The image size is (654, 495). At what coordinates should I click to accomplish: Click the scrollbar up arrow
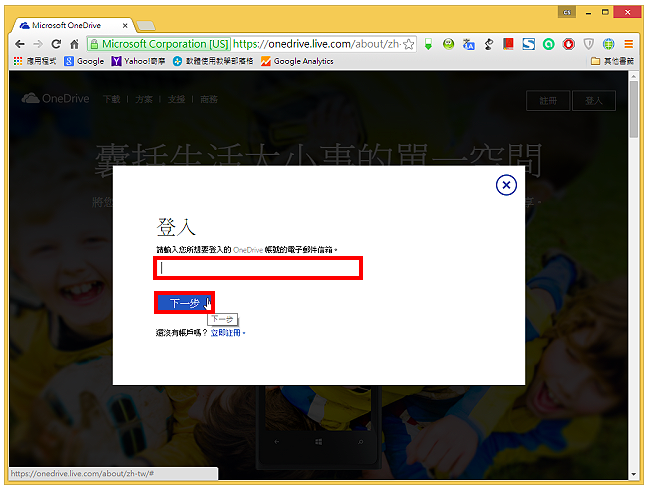tap(634, 76)
